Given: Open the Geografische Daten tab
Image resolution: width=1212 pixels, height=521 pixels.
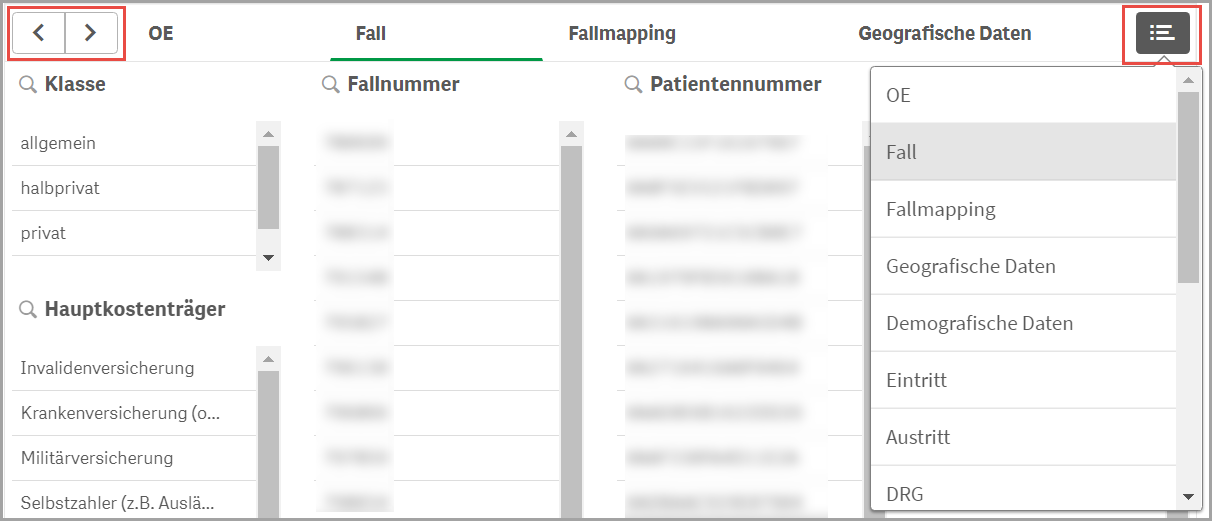Looking at the screenshot, I should (x=944, y=33).
